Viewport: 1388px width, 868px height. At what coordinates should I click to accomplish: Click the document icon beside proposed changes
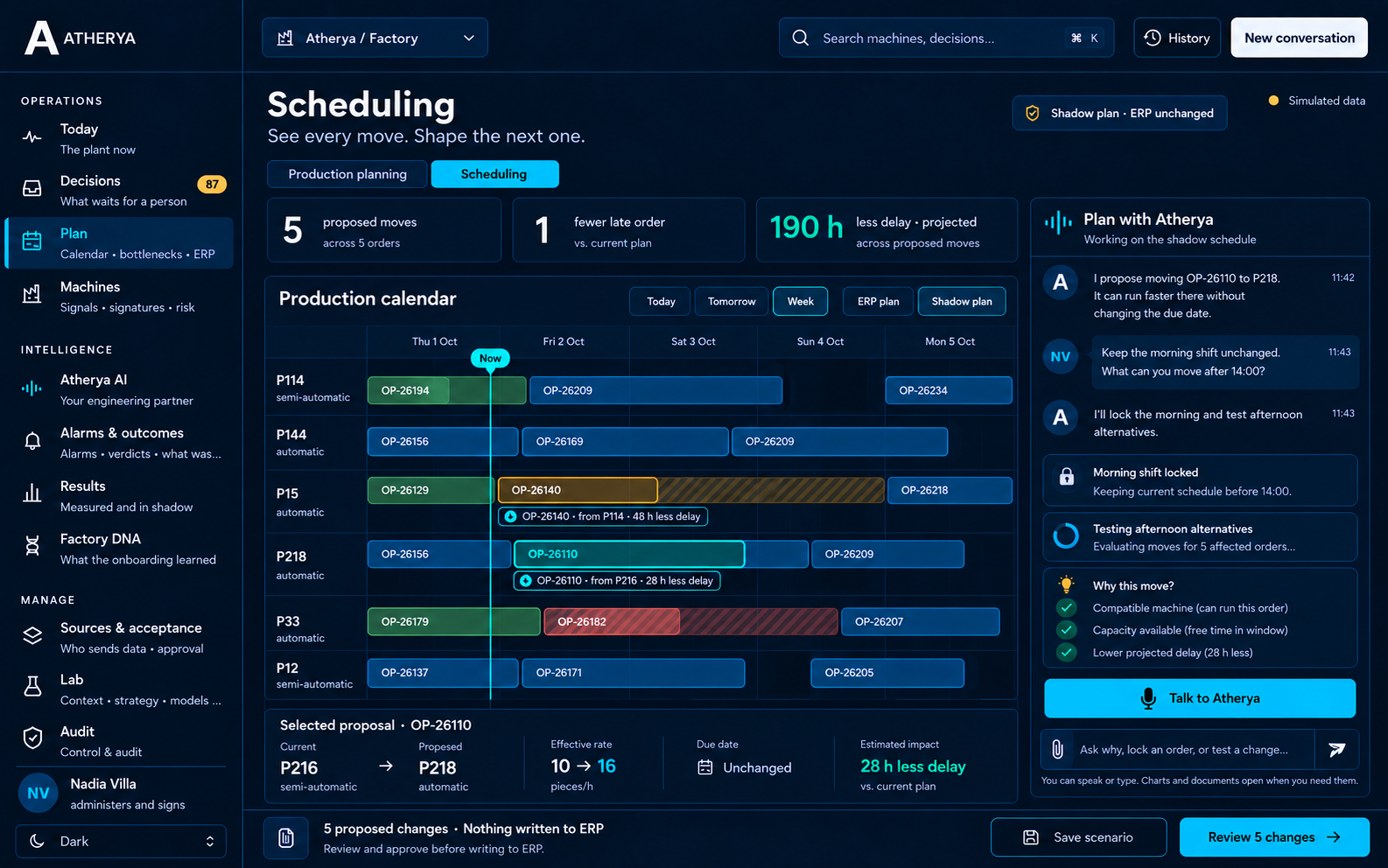[286, 838]
